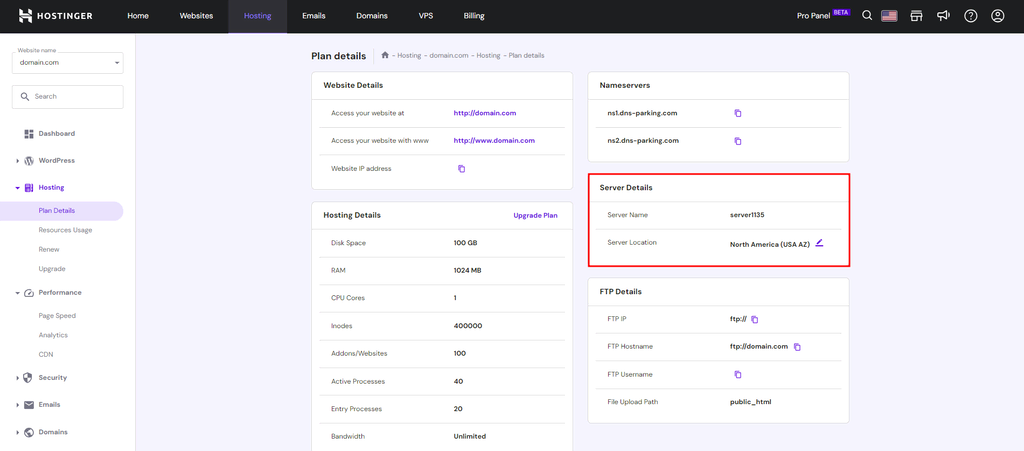Screen dimensions: 1024x451
Task: Change language via US flag icon
Action: coord(889,16)
